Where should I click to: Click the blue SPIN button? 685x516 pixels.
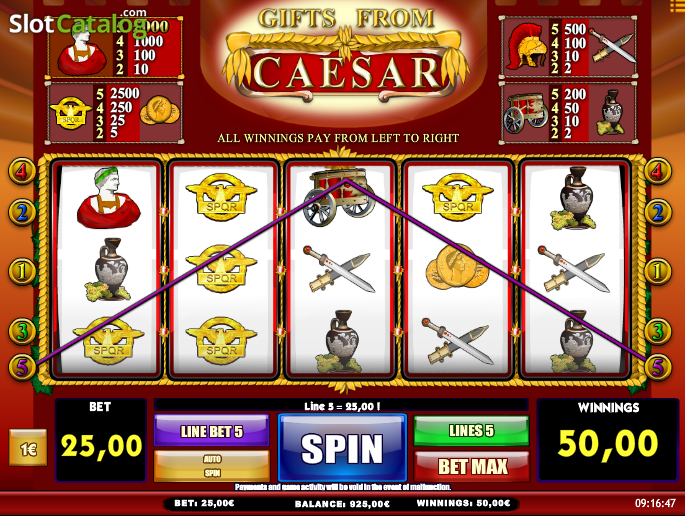click(x=342, y=447)
